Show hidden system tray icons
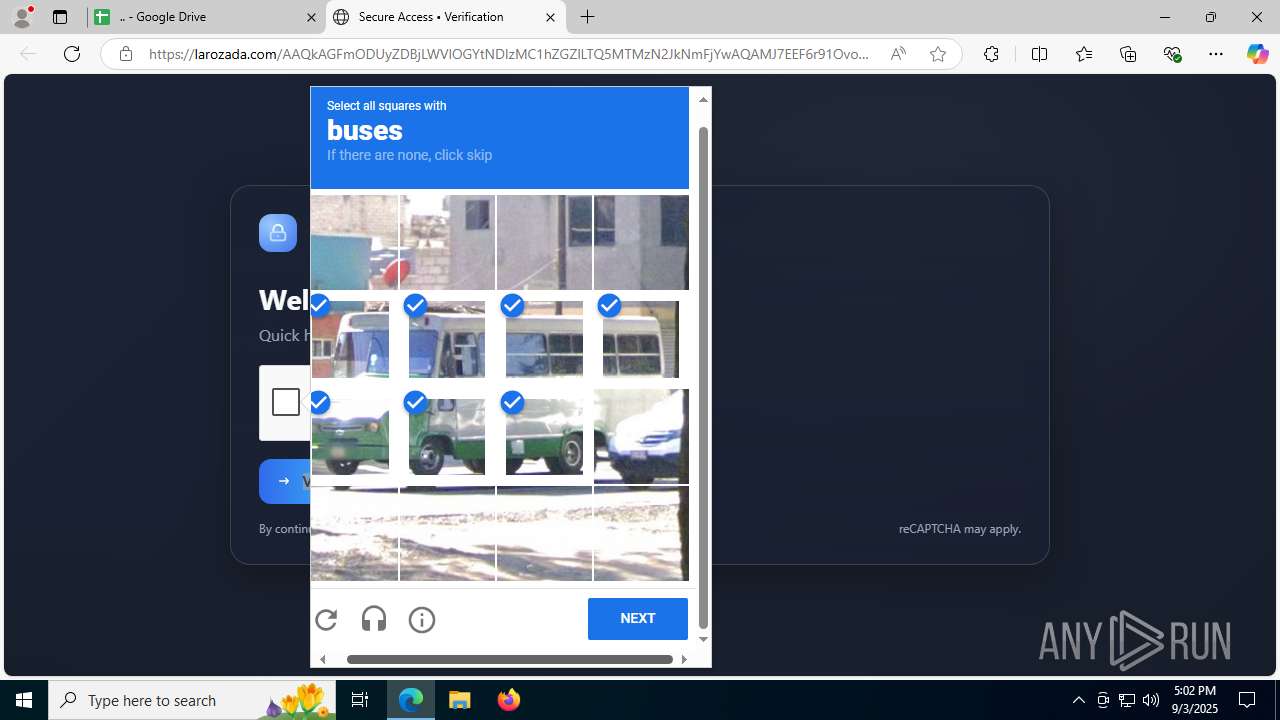 [x=1078, y=700]
